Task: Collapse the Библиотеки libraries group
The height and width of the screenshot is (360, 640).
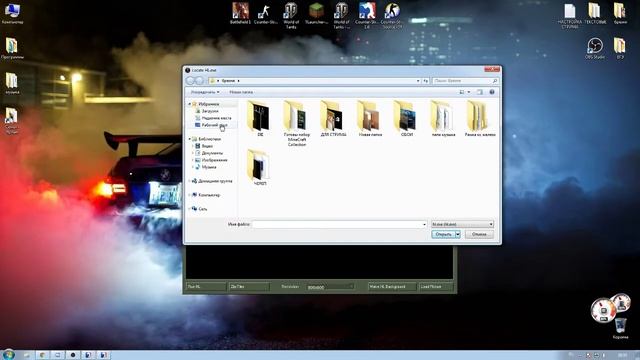Action: 190,139
